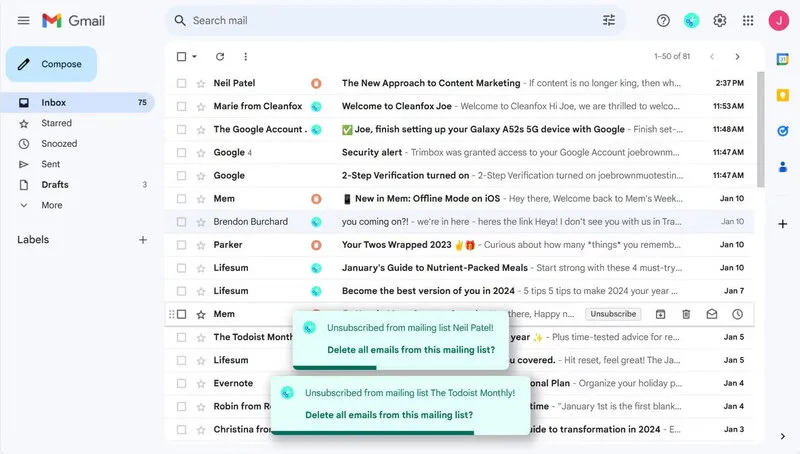Screen dimensions: 800x454
Task: Select the Google Security alert checkbox
Action: [x=181, y=153]
